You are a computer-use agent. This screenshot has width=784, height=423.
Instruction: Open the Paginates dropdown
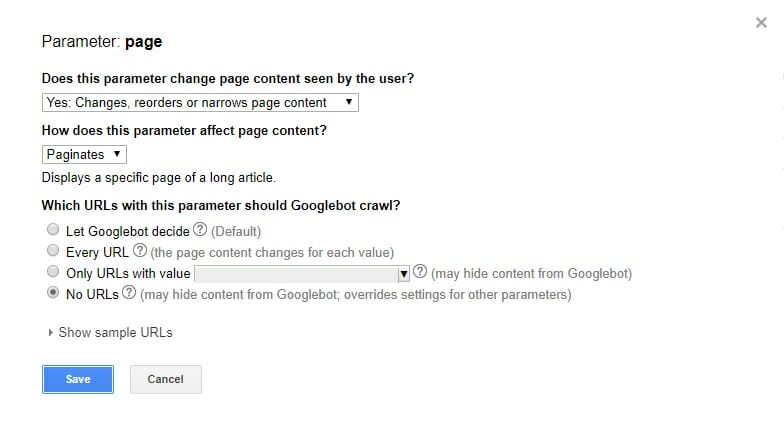click(x=85, y=154)
